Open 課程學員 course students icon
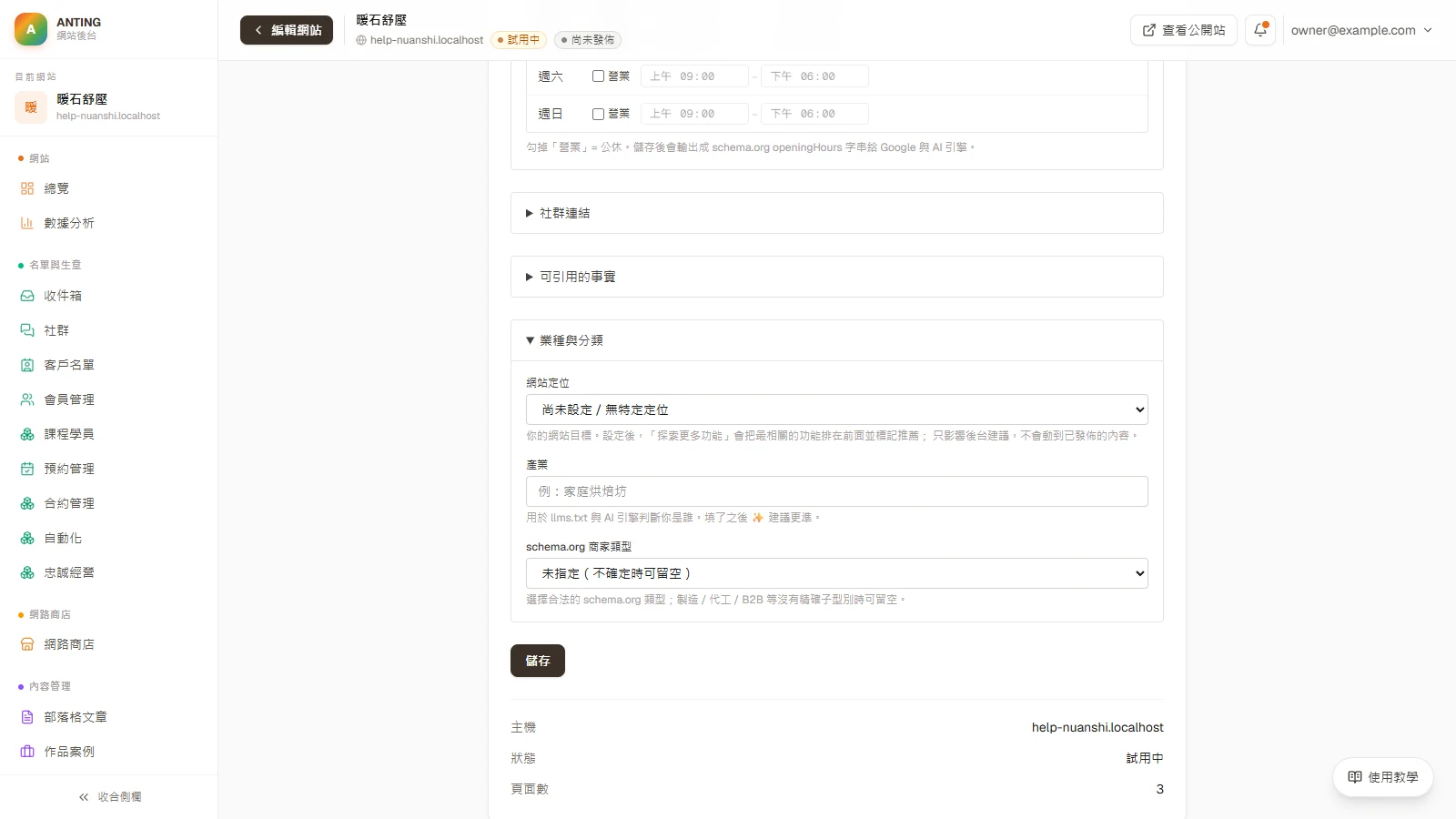 (x=27, y=434)
